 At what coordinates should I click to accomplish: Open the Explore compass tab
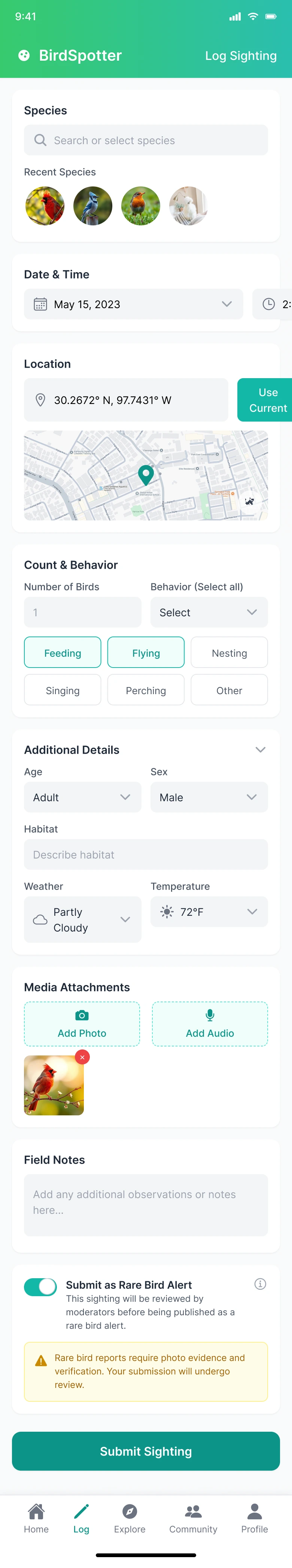point(130,1518)
